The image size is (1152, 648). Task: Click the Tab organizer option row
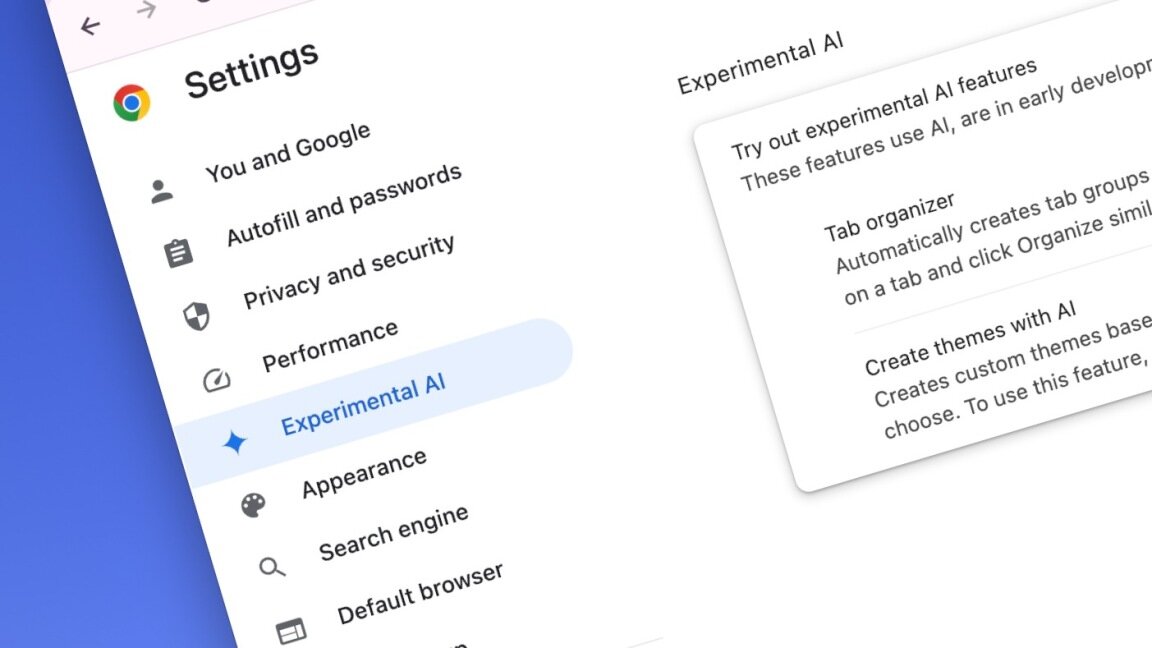(x=984, y=242)
